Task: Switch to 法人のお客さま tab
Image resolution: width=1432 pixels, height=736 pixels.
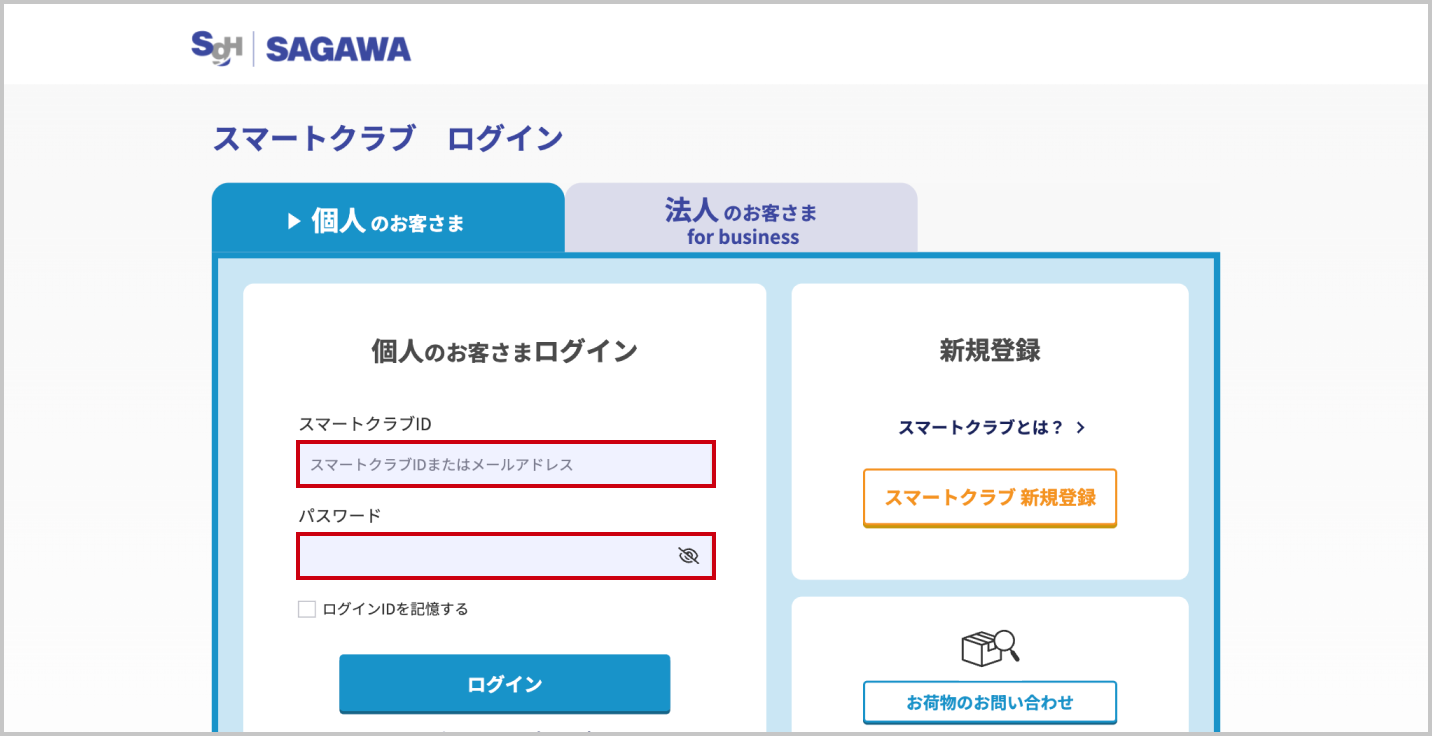Action: [x=741, y=218]
